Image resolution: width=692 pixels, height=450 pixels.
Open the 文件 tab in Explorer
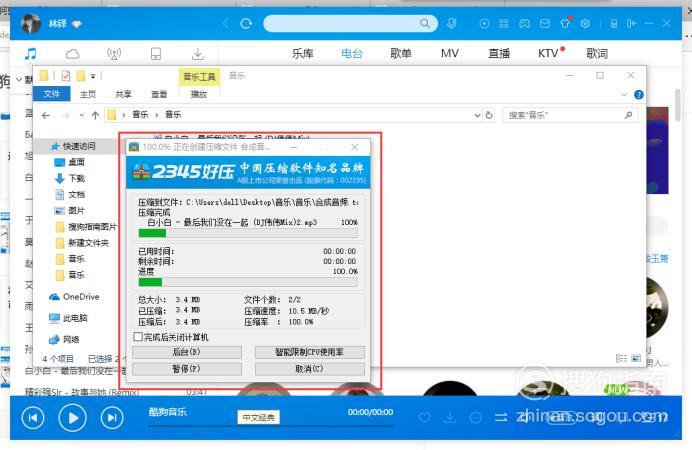[x=52, y=94]
